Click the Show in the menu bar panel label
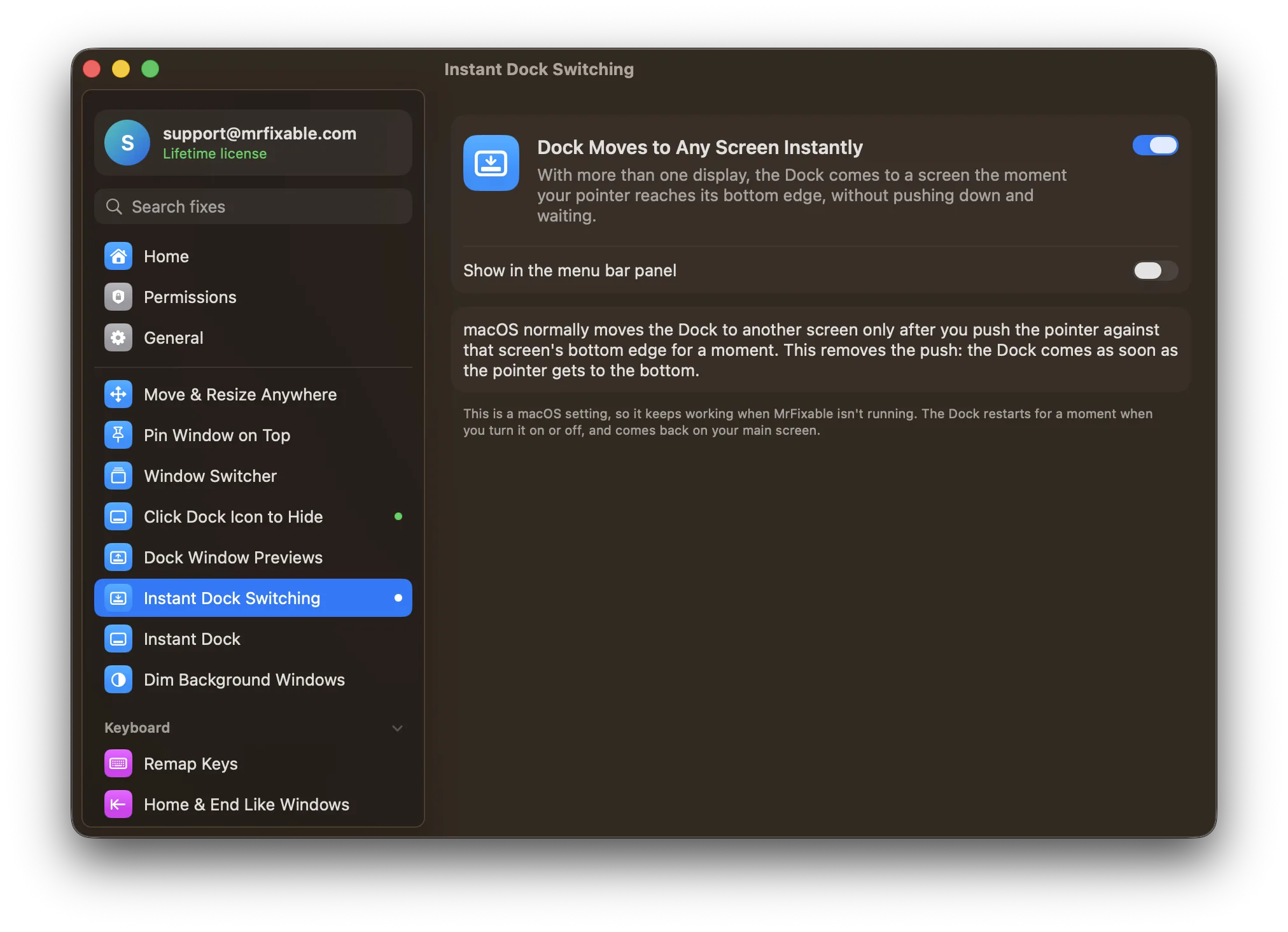 click(570, 271)
